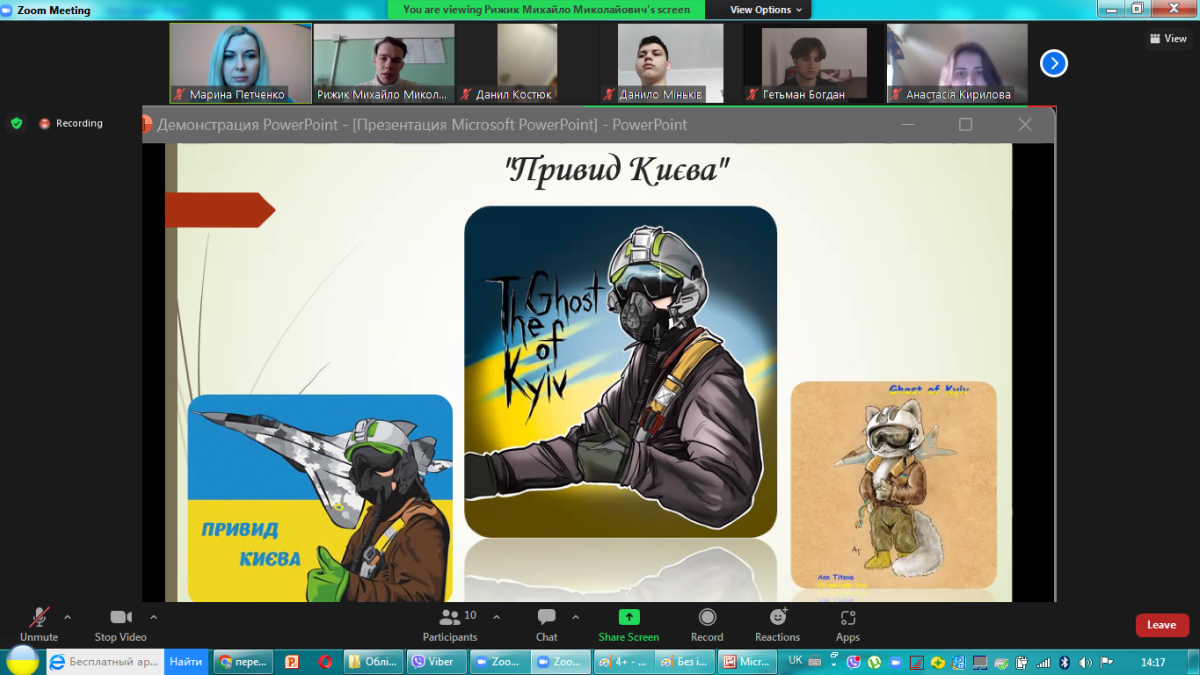The width and height of the screenshot is (1200, 675).
Task: Expand the chat options arrow next to Chat
Action: pos(575,617)
